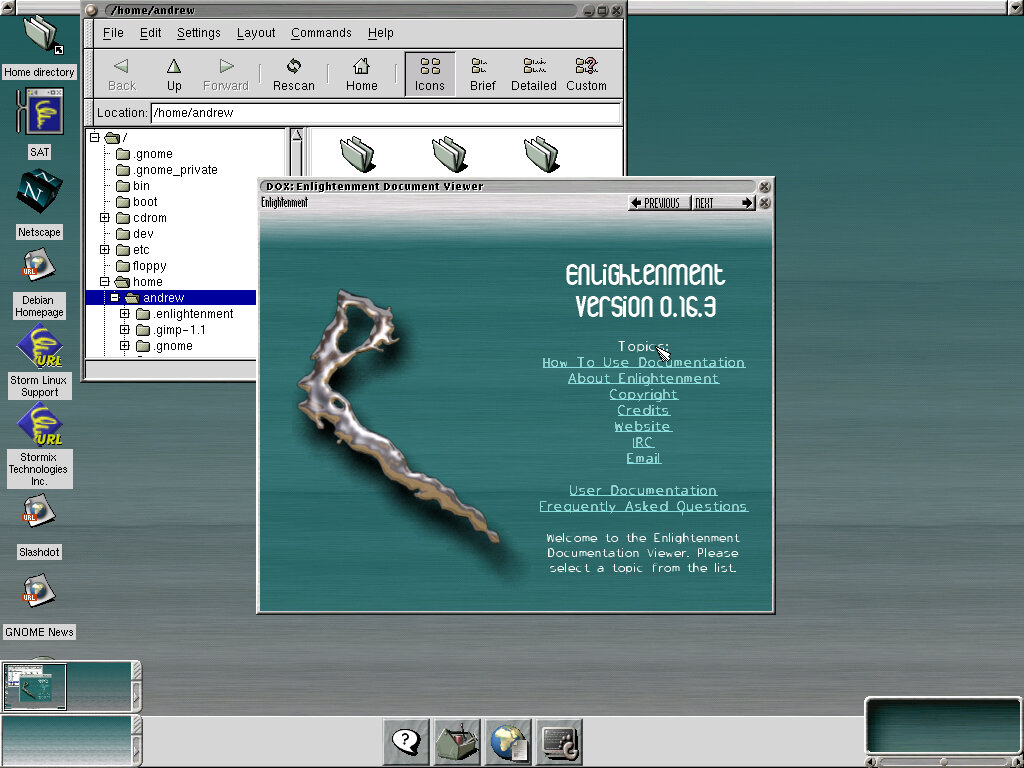1024x768 pixels.
Task: Switch to Detailed view mode
Action: point(533,74)
